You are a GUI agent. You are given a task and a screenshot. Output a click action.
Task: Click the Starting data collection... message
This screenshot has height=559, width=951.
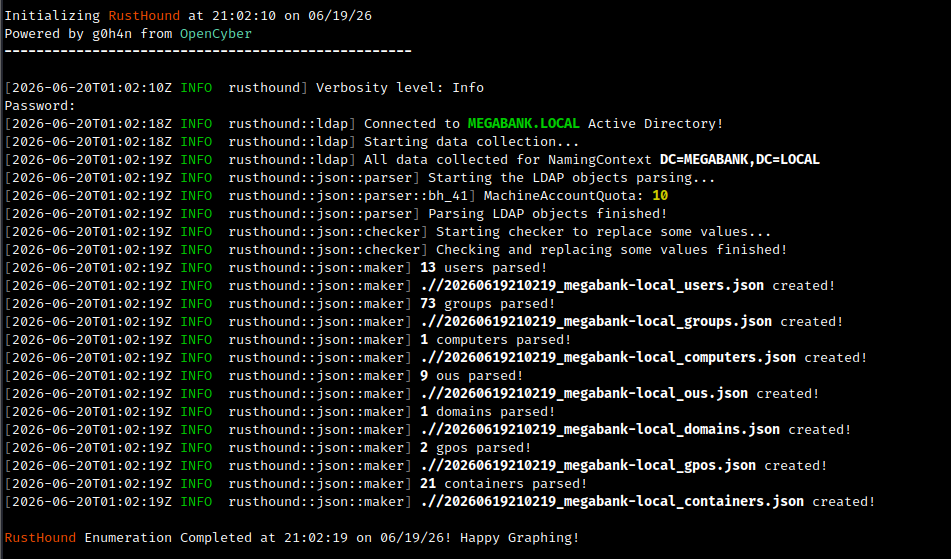(x=471, y=142)
